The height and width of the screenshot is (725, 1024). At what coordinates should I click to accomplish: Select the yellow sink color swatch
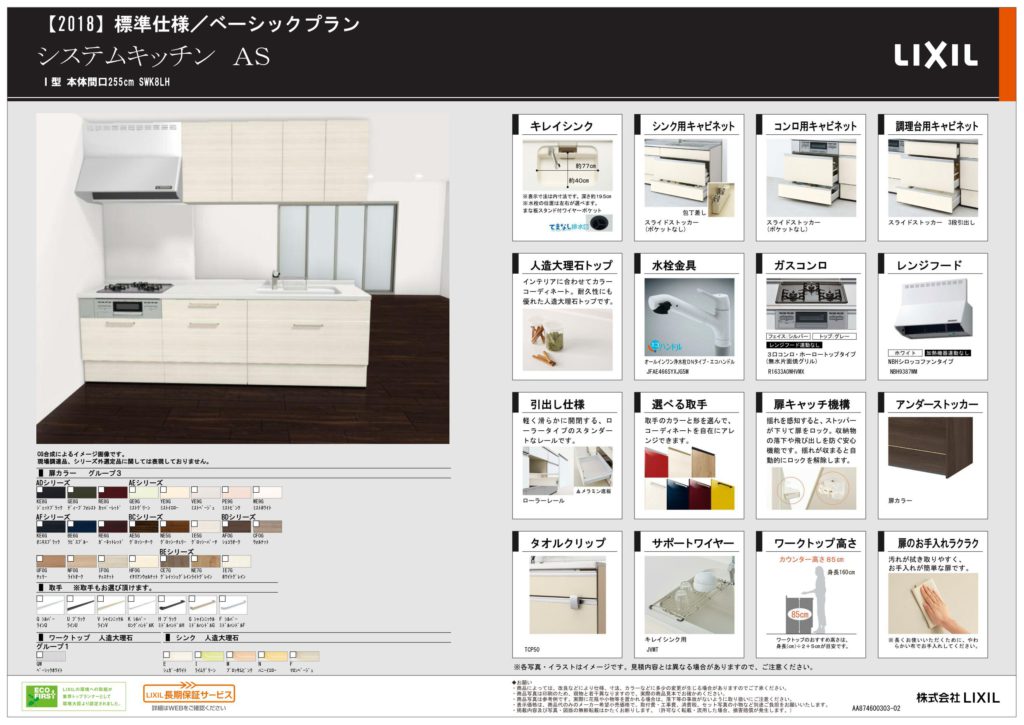(x=272, y=656)
